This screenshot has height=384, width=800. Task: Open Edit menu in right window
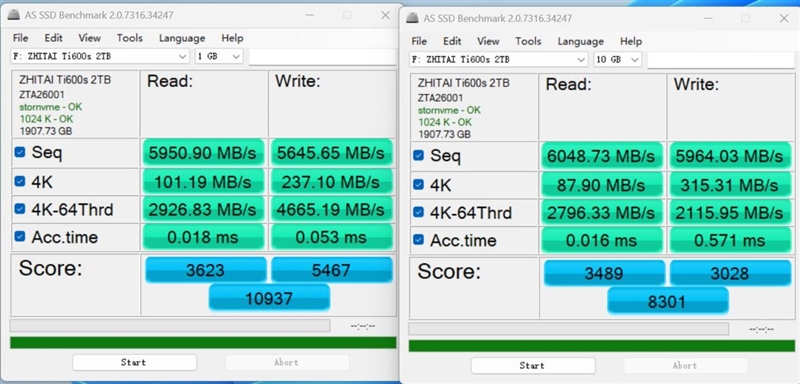tap(452, 41)
